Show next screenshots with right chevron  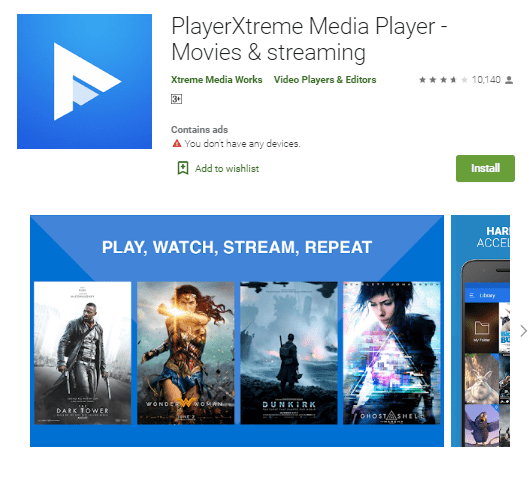(x=524, y=331)
